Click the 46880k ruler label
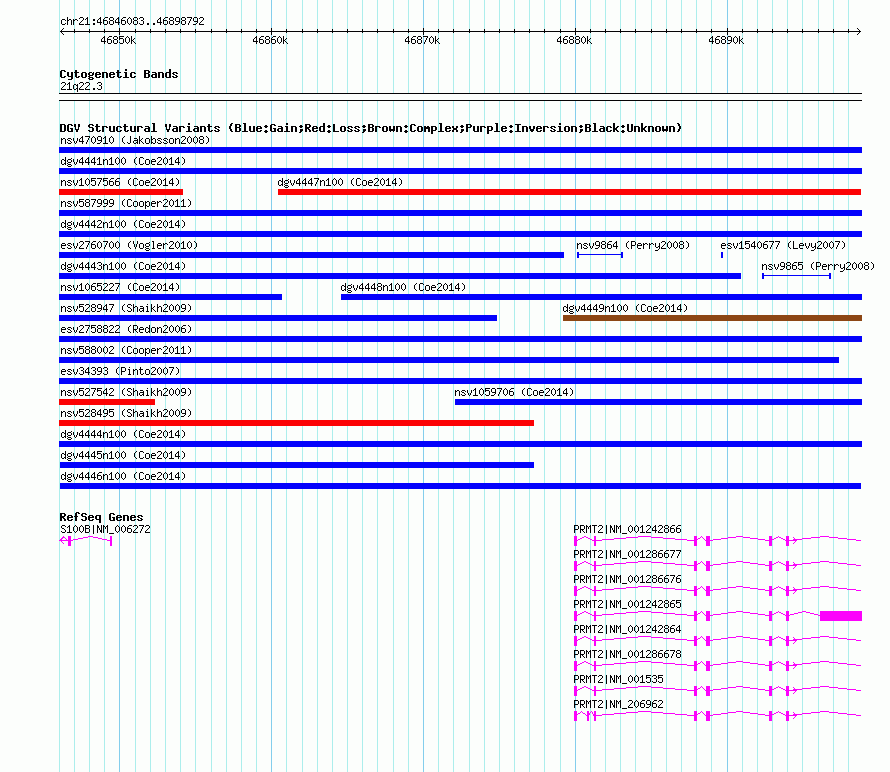The width and height of the screenshot is (890, 772). pos(574,40)
